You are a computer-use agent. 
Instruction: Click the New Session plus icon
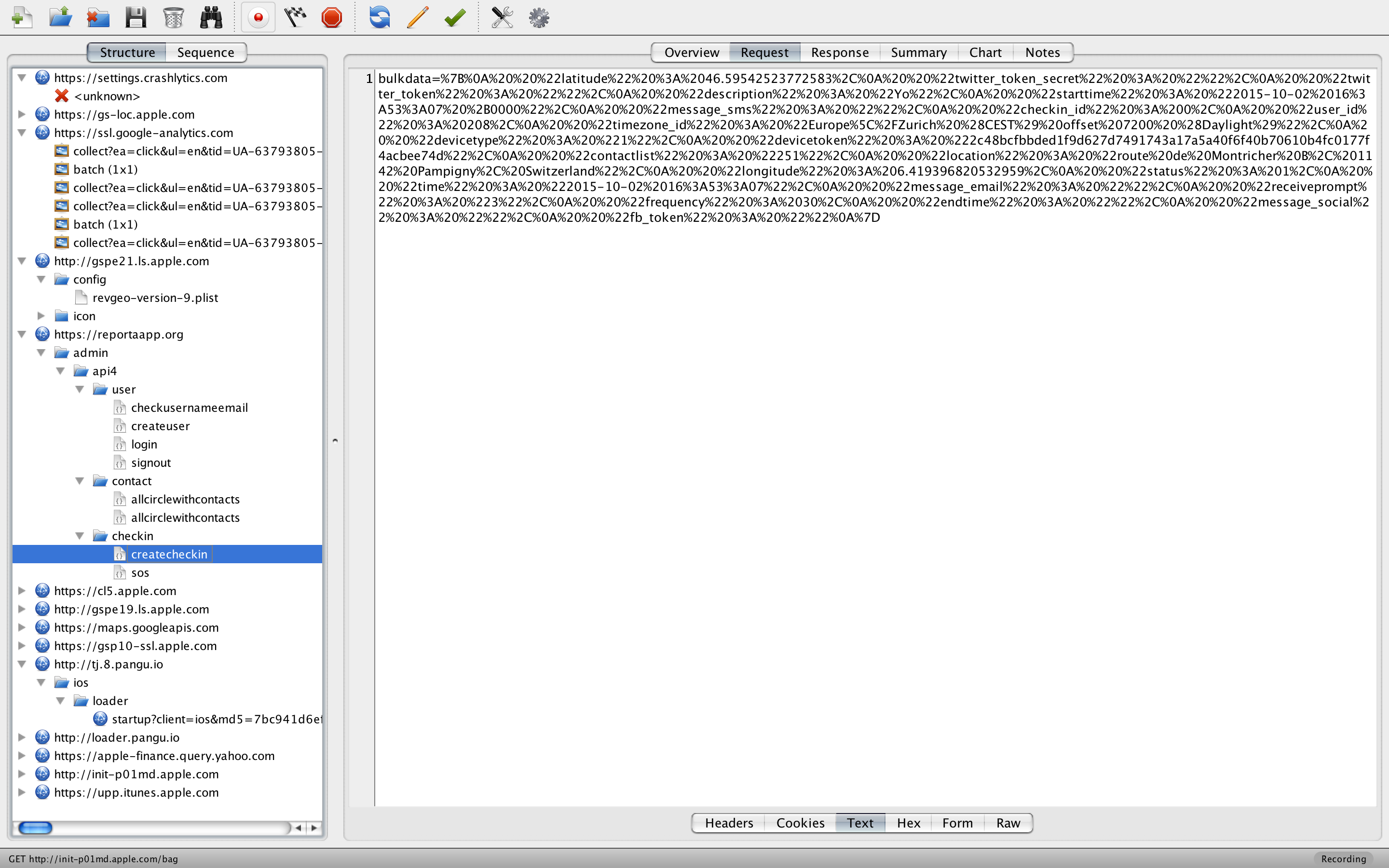click(x=22, y=17)
